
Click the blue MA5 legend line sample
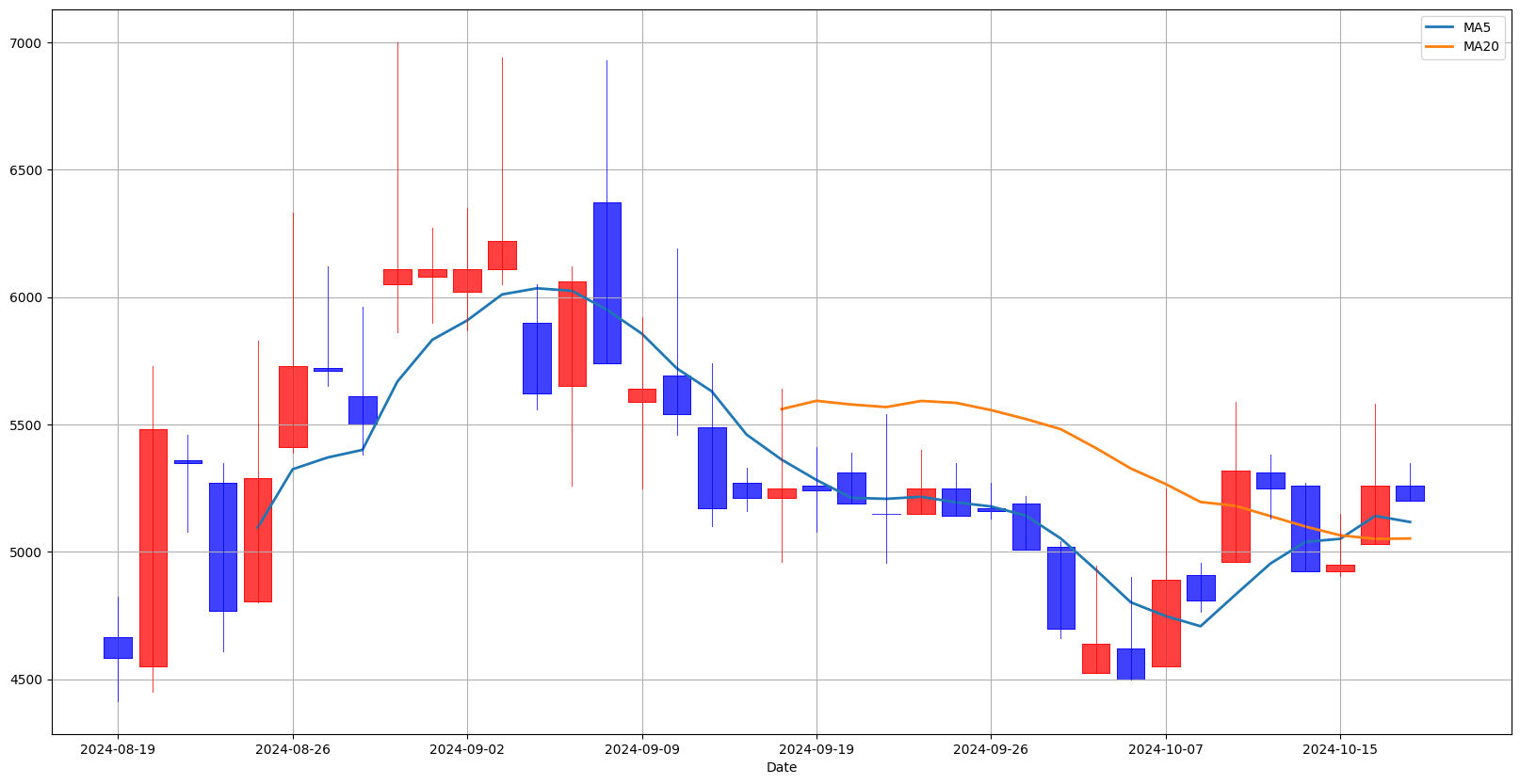(1441, 27)
